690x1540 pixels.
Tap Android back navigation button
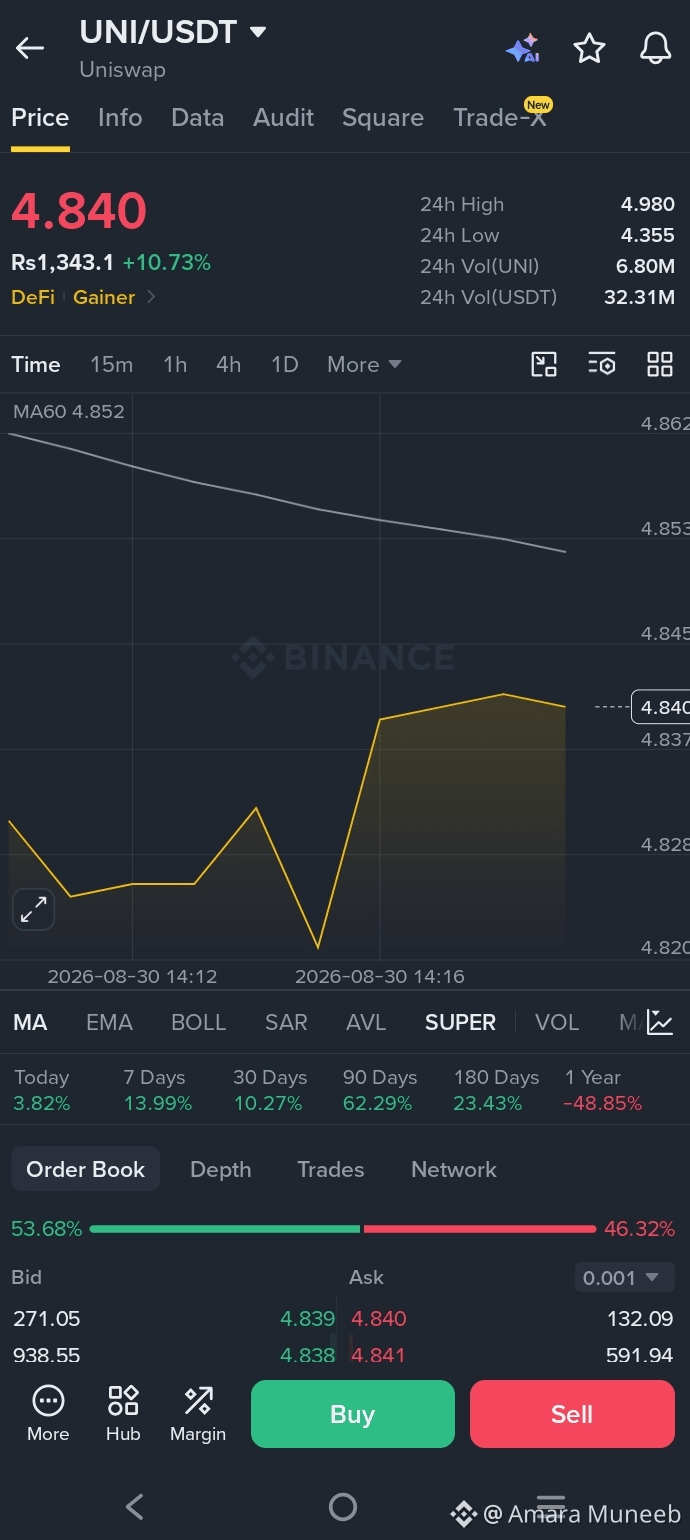point(135,1507)
